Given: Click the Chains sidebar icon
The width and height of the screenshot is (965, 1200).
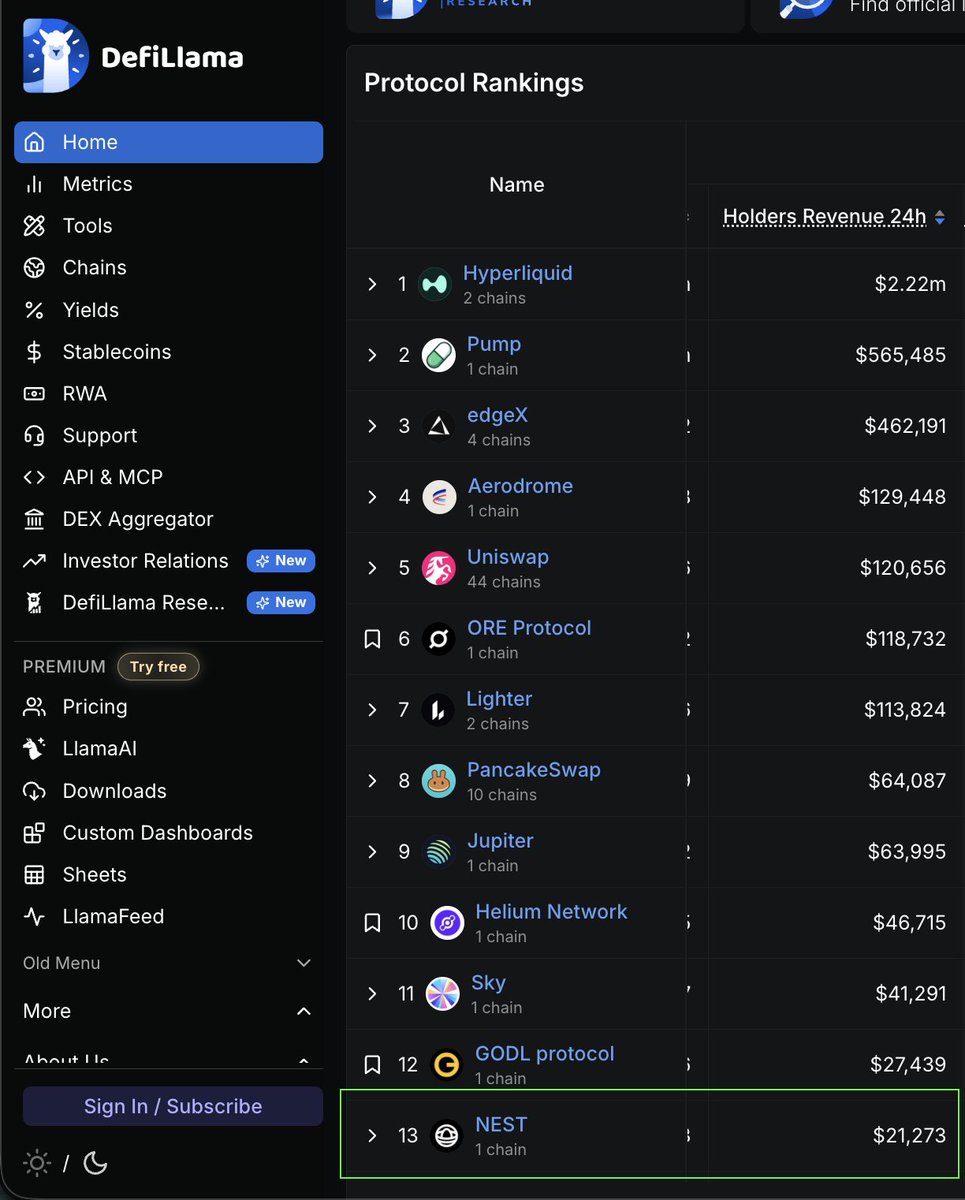Looking at the screenshot, I should [x=34, y=268].
